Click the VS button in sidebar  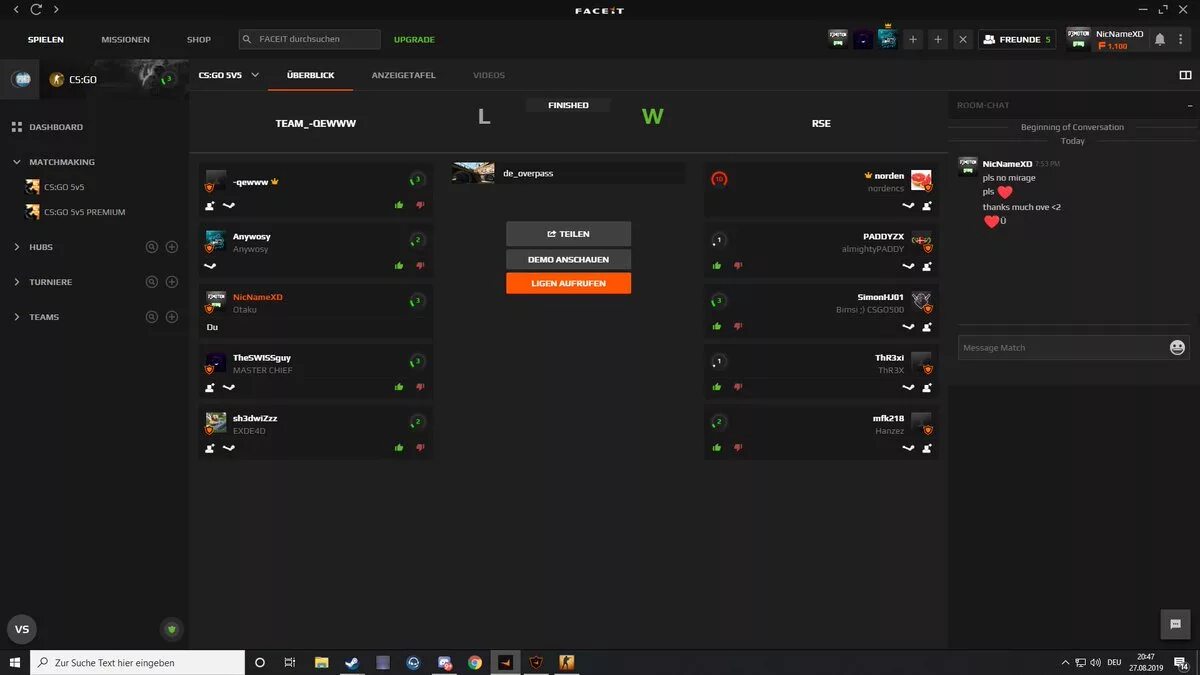[22, 629]
